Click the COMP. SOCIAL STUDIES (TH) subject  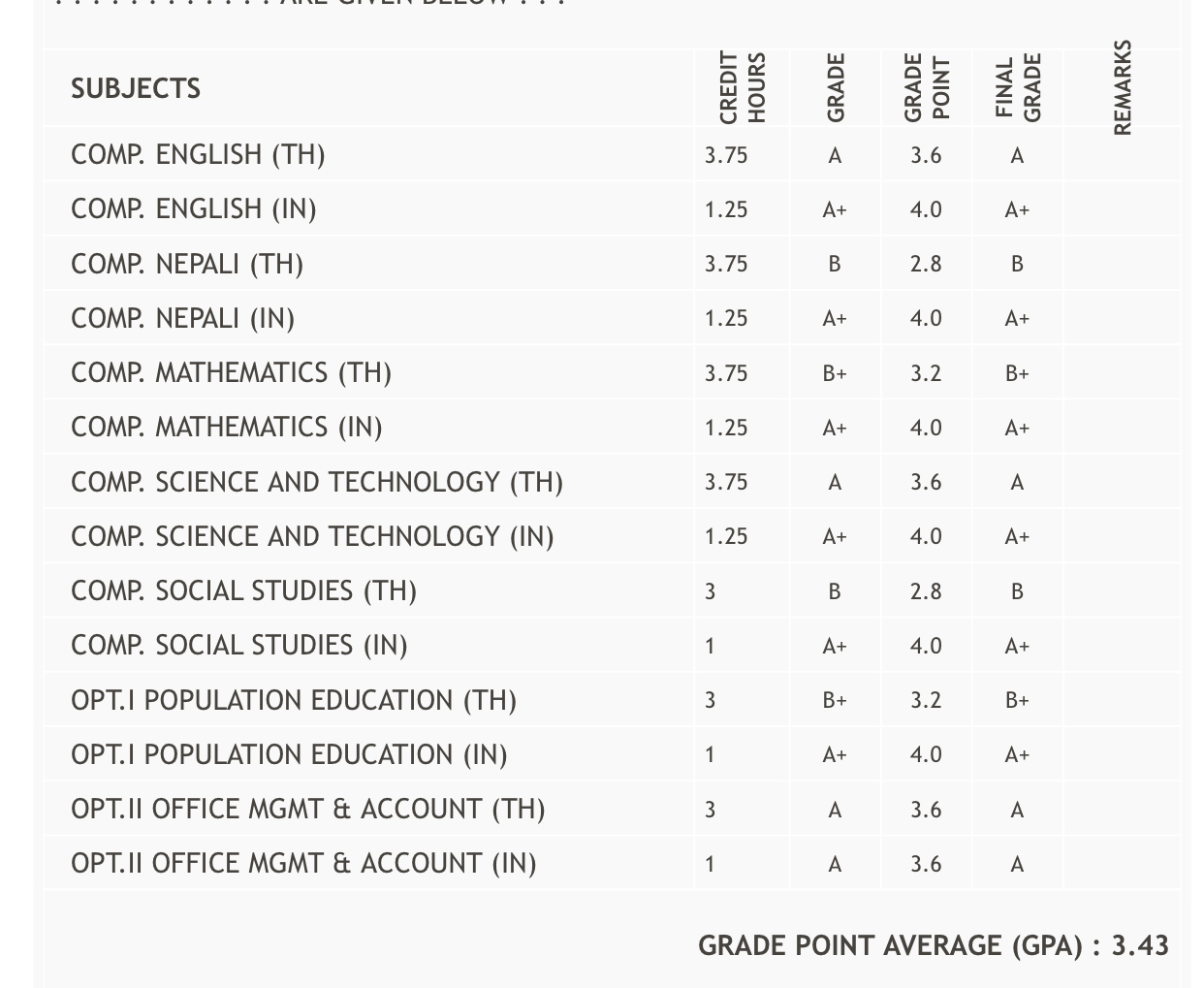tap(243, 591)
